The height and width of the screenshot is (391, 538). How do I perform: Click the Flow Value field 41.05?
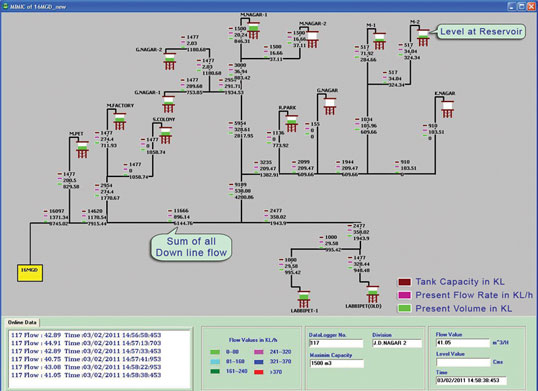(463, 343)
